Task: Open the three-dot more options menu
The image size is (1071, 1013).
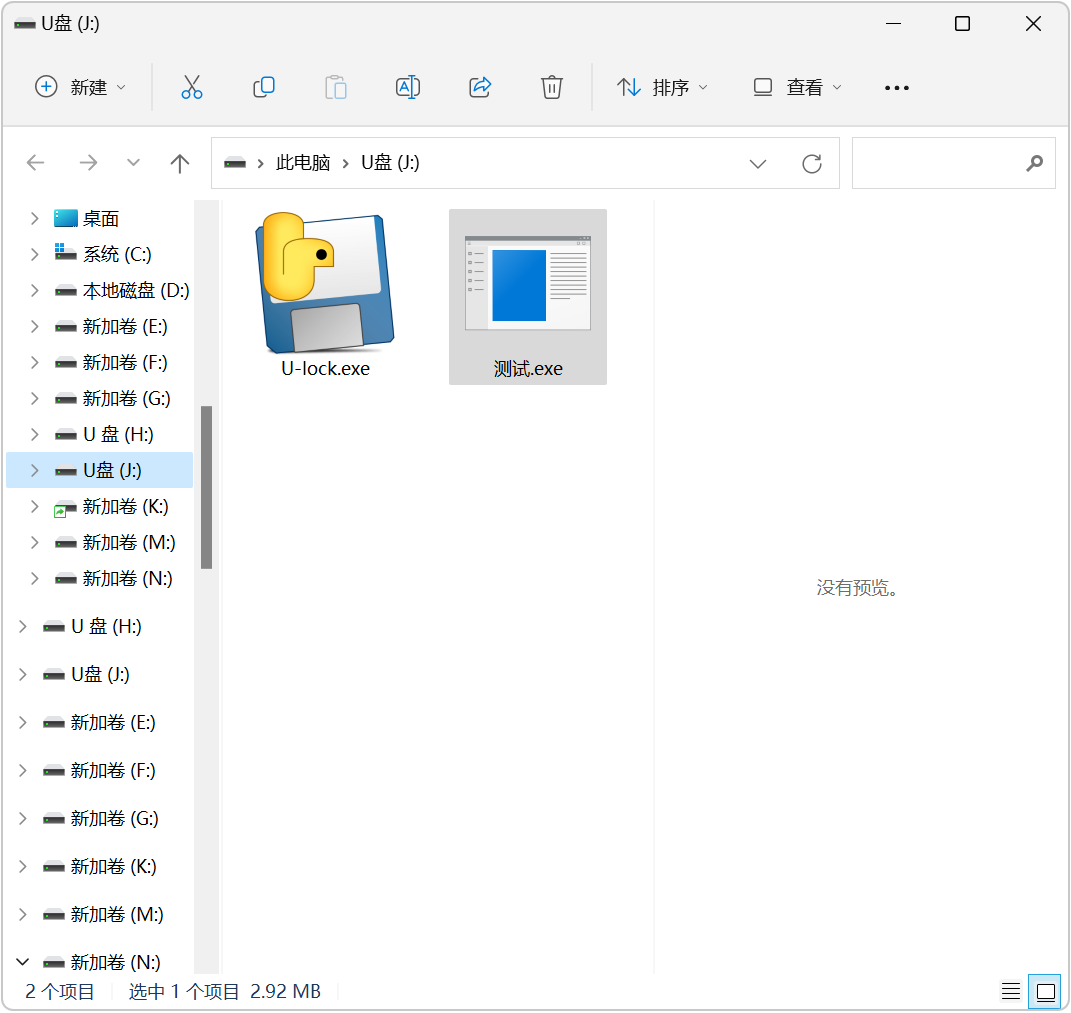Action: [x=896, y=87]
